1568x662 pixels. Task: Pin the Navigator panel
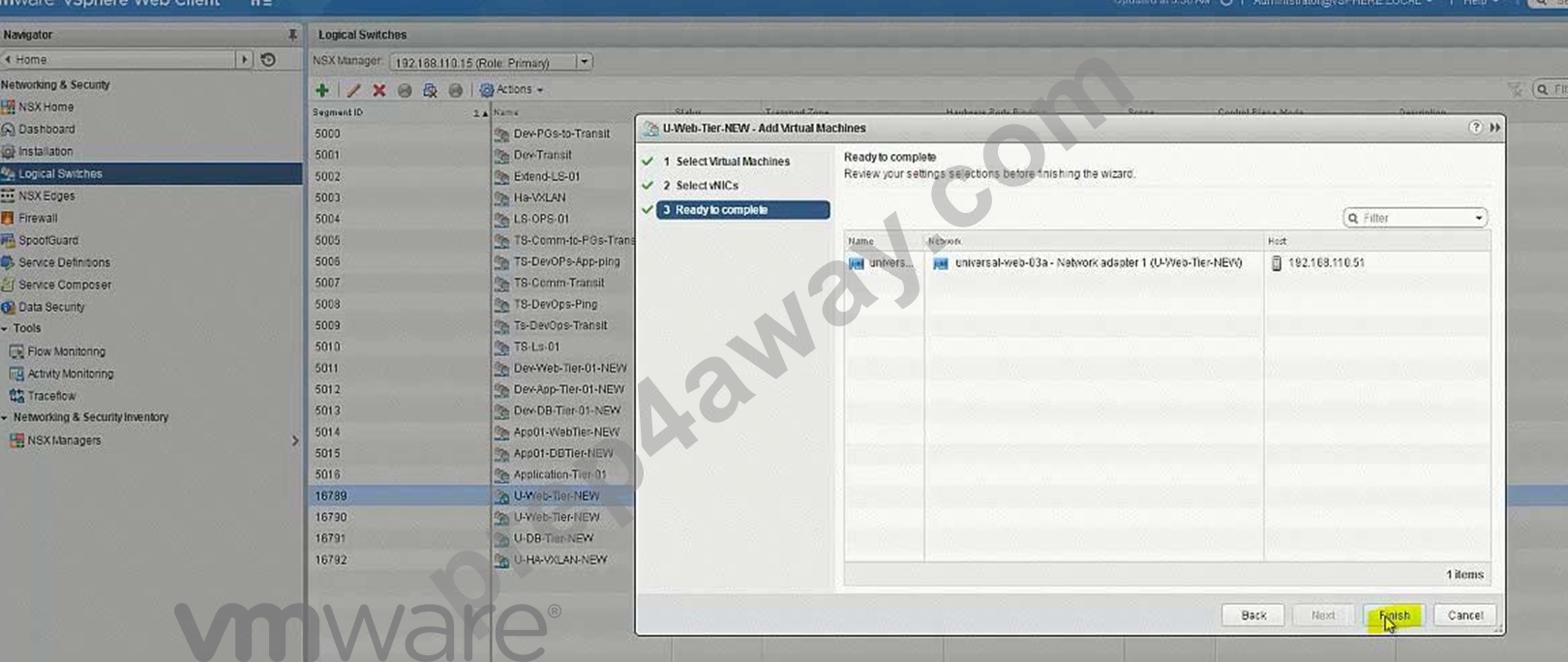tap(292, 35)
